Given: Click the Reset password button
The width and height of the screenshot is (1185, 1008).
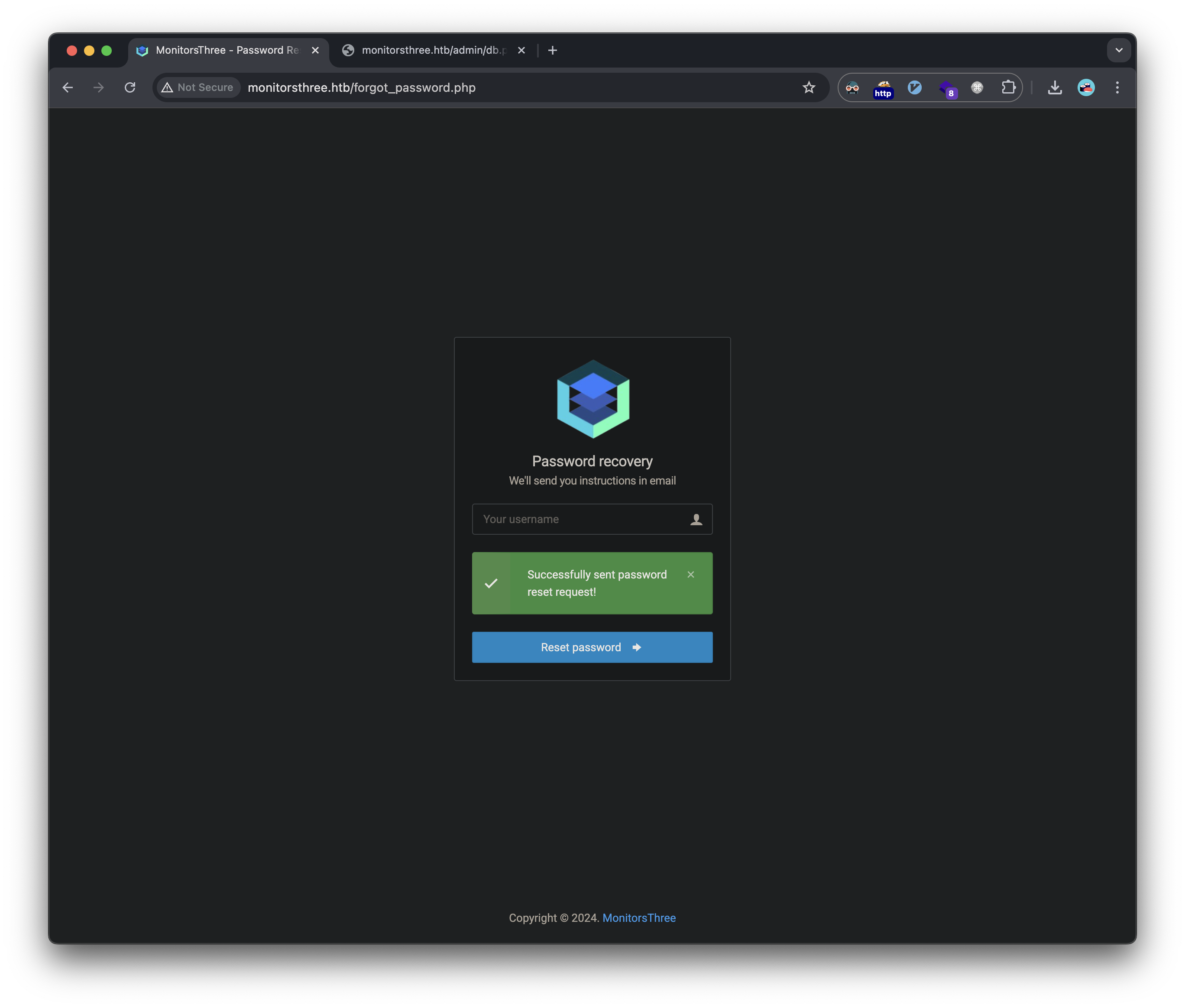Looking at the screenshot, I should (x=592, y=647).
